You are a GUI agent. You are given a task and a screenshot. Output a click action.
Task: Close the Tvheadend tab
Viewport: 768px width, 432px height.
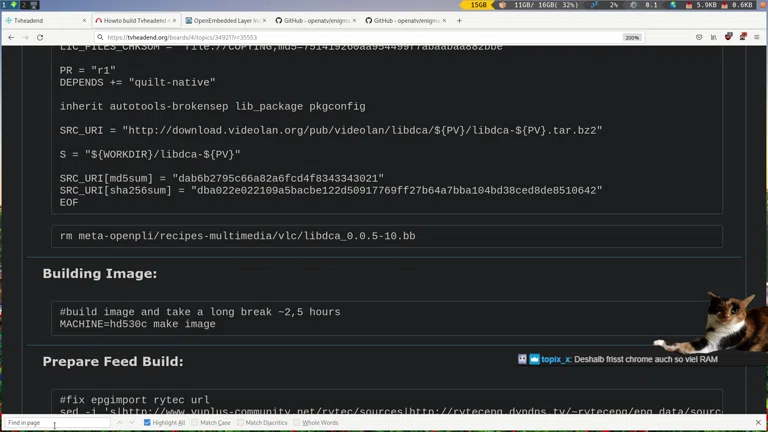(x=84, y=20)
